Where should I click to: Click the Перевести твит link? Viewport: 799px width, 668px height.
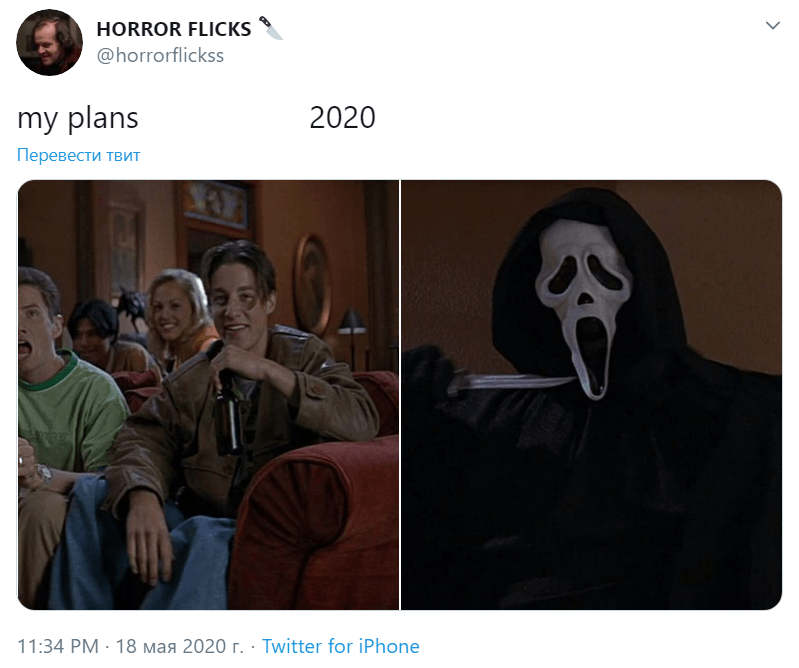point(78,155)
